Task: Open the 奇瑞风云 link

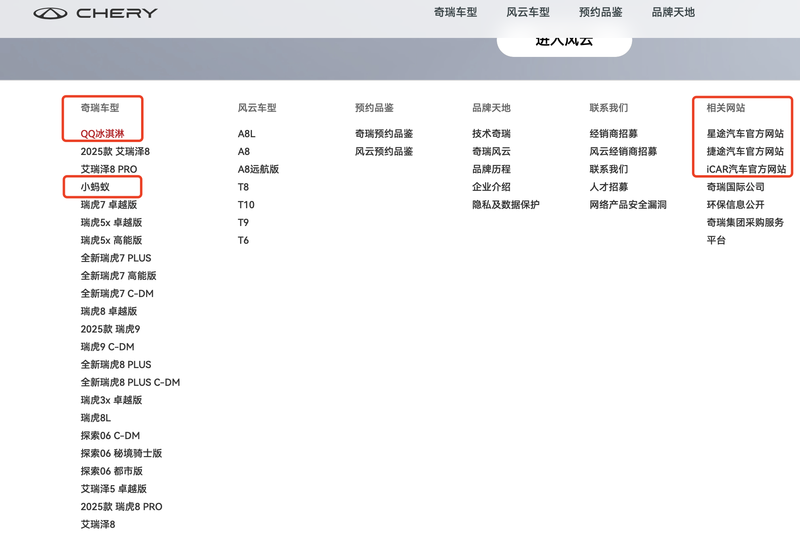Action: click(491, 152)
